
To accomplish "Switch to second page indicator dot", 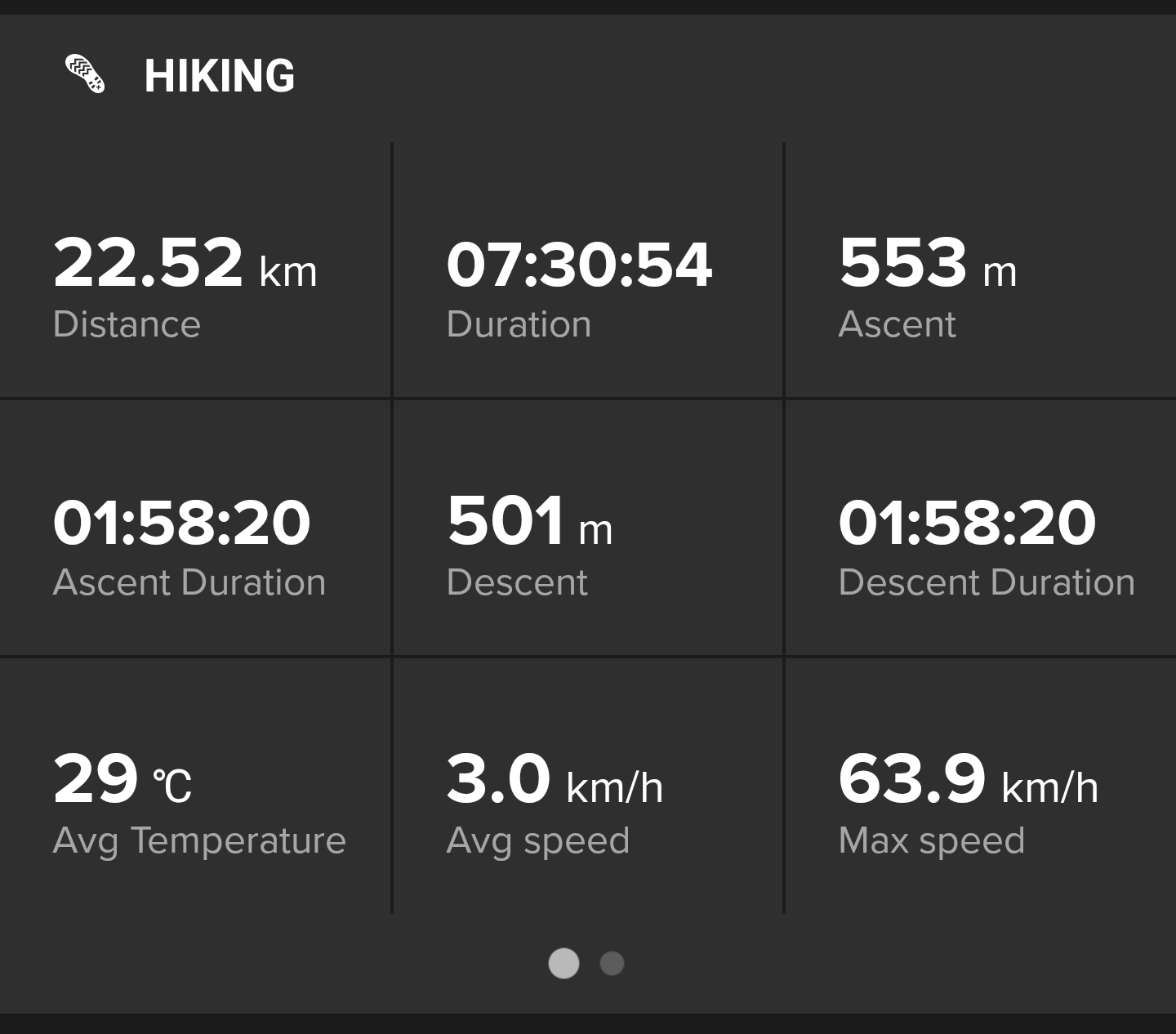I will point(612,964).
